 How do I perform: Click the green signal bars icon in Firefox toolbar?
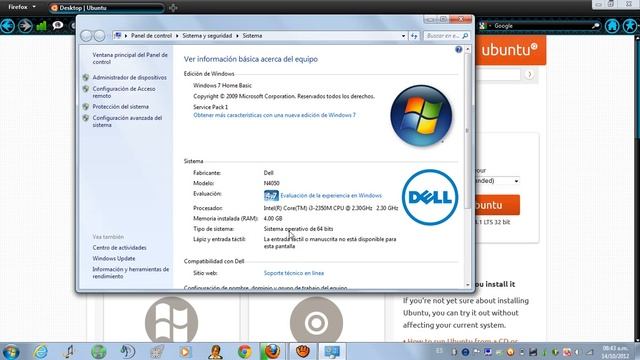(42, 26)
